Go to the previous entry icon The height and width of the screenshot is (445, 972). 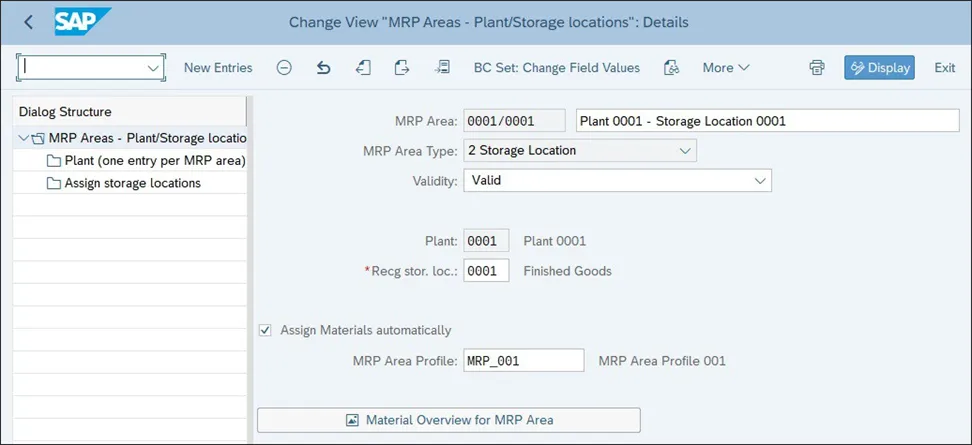(x=363, y=68)
